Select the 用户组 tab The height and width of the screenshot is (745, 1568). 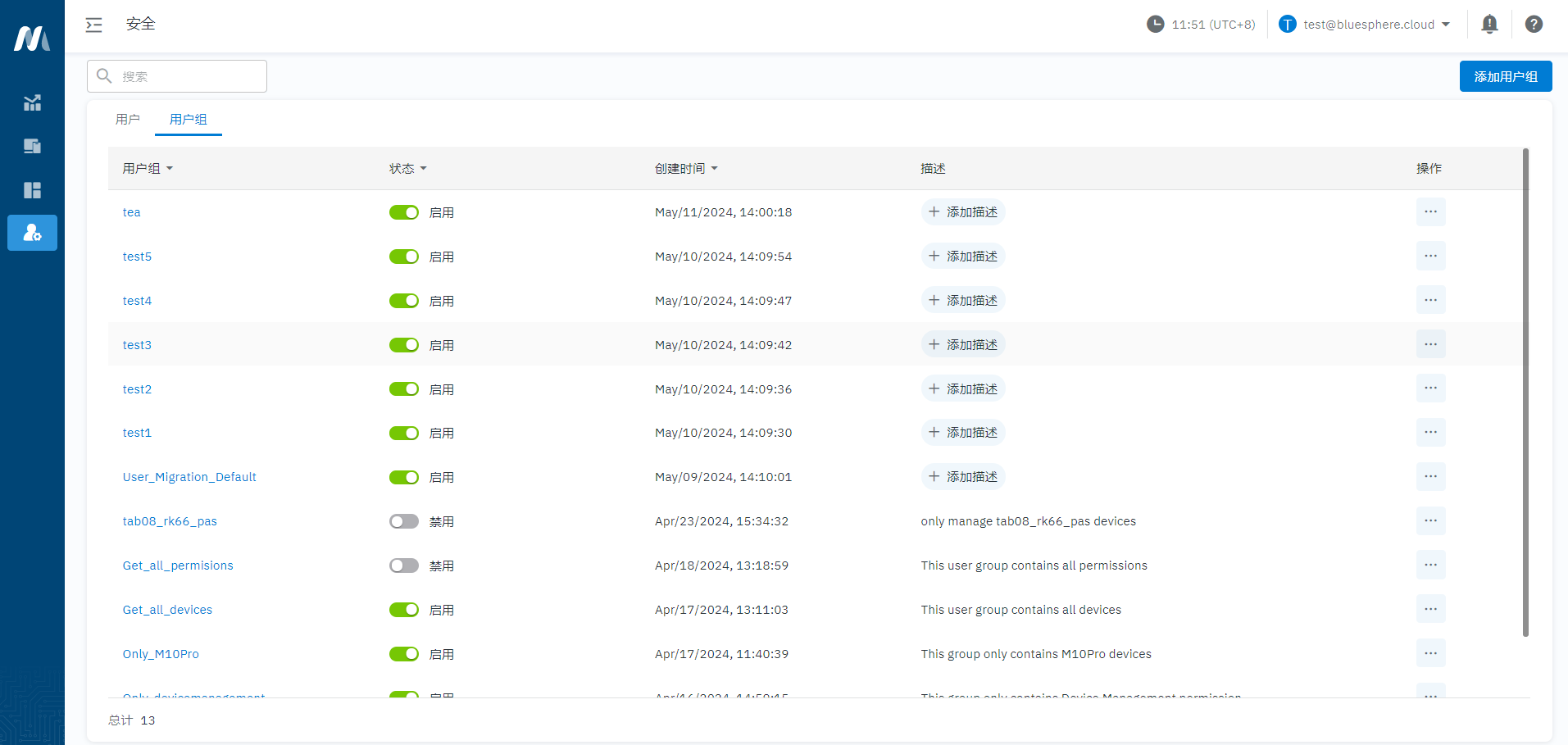[x=188, y=119]
